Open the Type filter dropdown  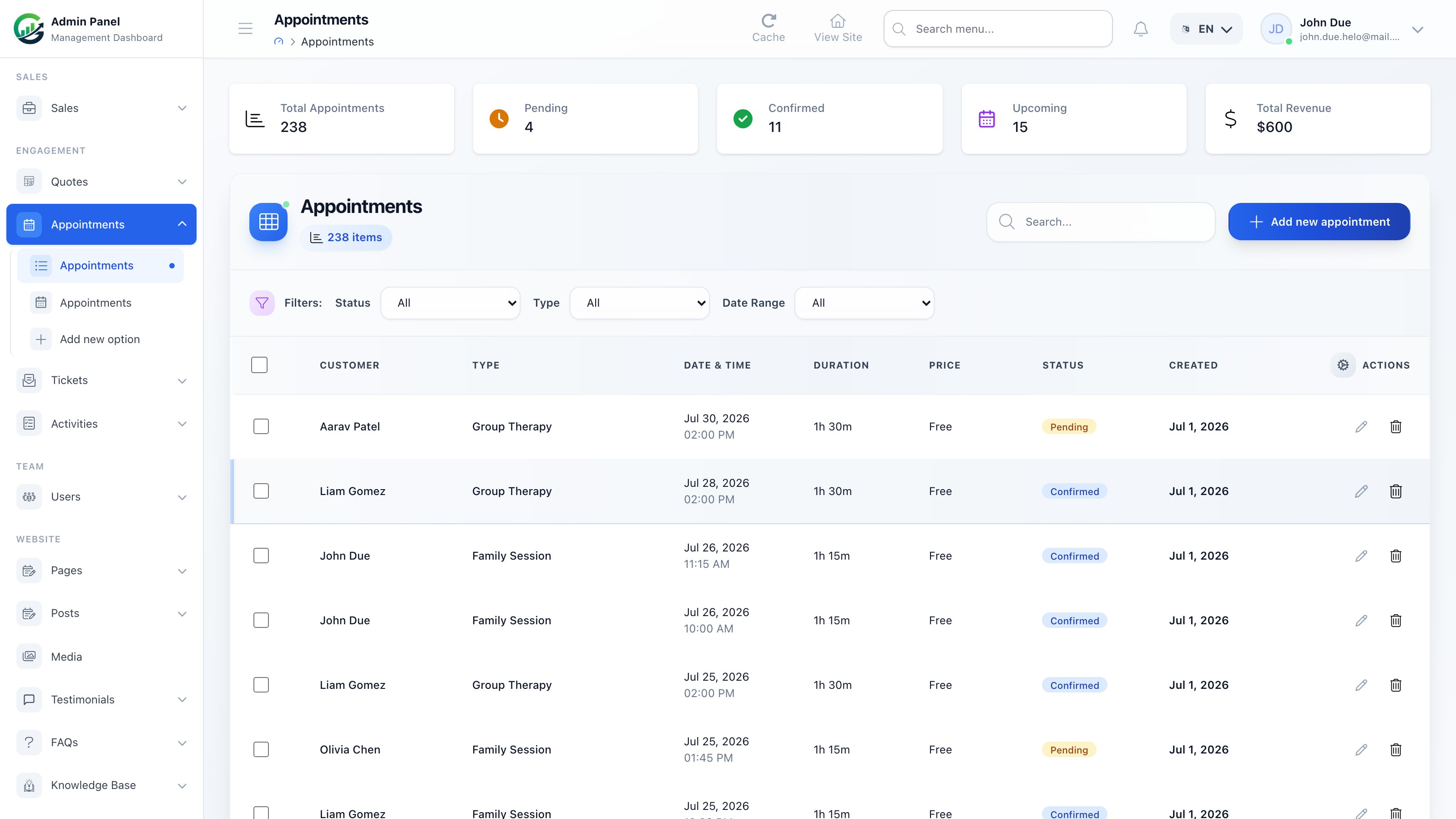click(640, 303)
